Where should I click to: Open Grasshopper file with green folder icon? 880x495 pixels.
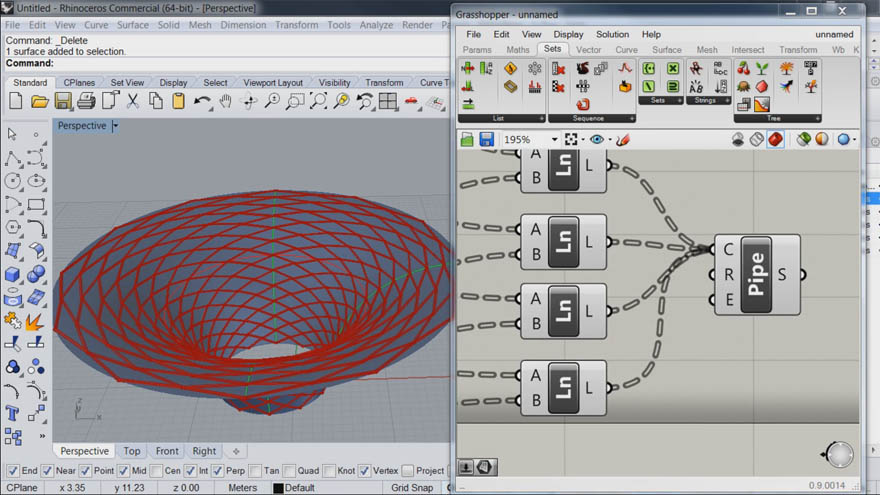pyautogui.click(x=467, y=139)
